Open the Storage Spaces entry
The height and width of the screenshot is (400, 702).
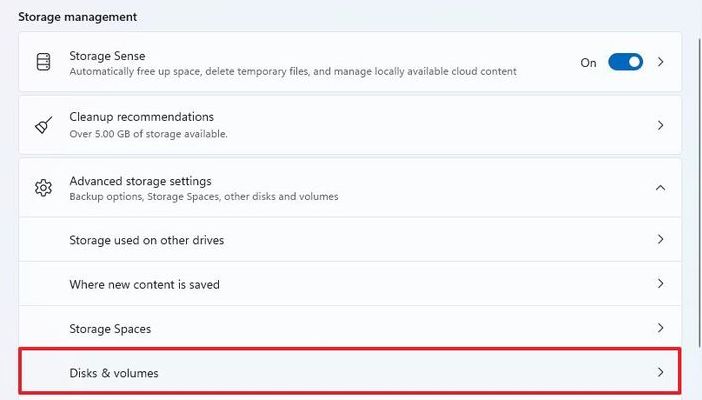(110, 328)
